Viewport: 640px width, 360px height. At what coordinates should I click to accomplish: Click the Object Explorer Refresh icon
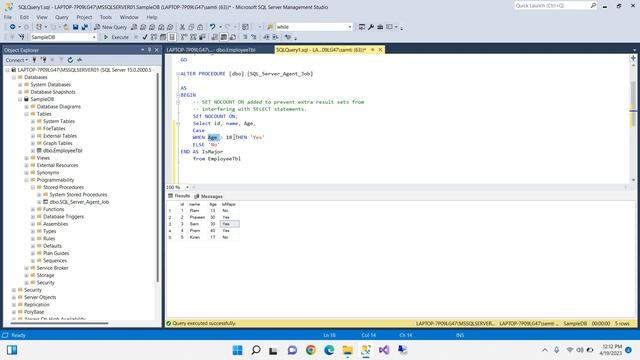70,60
